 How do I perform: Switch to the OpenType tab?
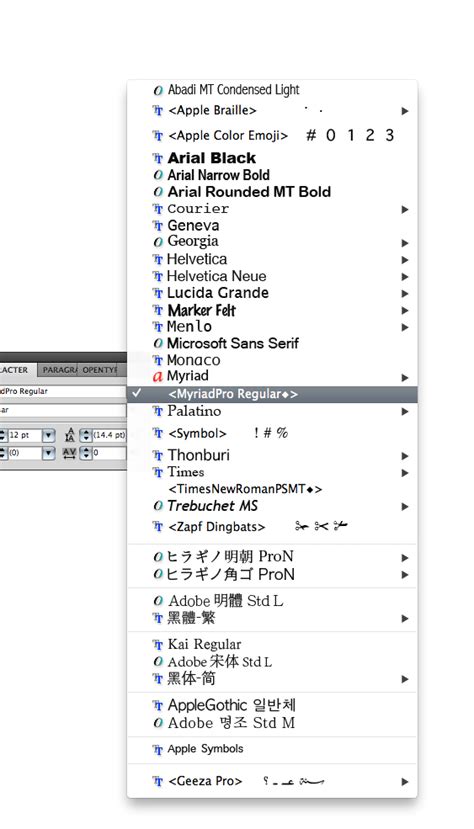pos(99,370)
